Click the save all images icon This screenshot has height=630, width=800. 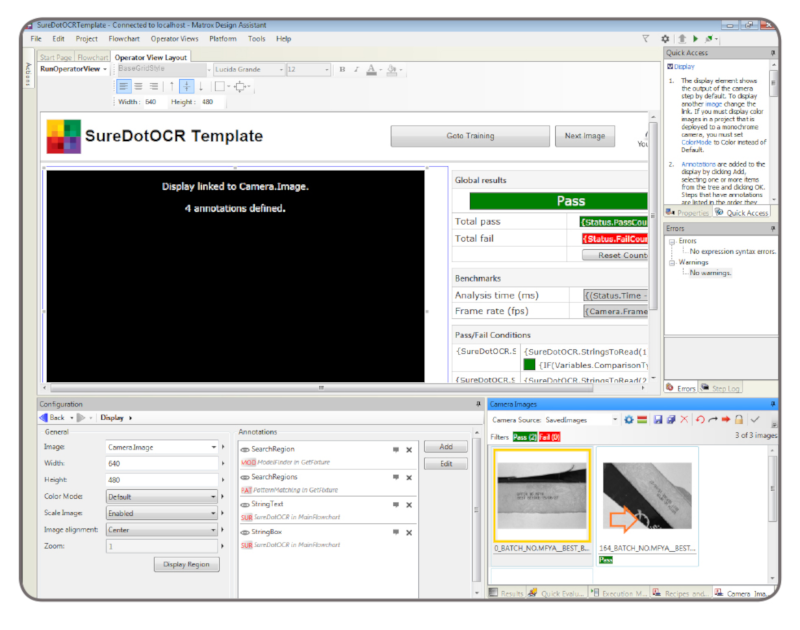671,419
